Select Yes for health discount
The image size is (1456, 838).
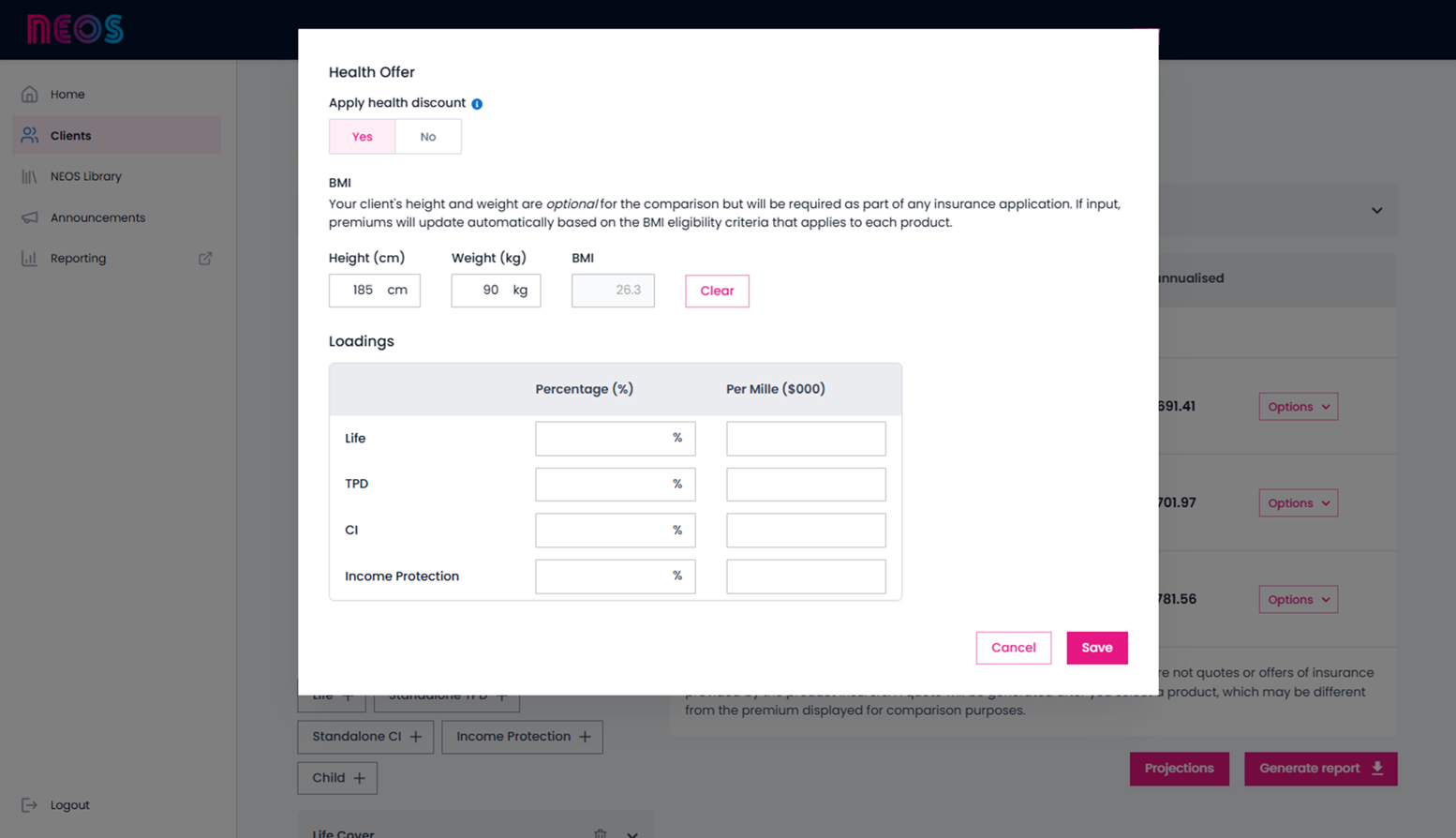click(x=362, y=137)
